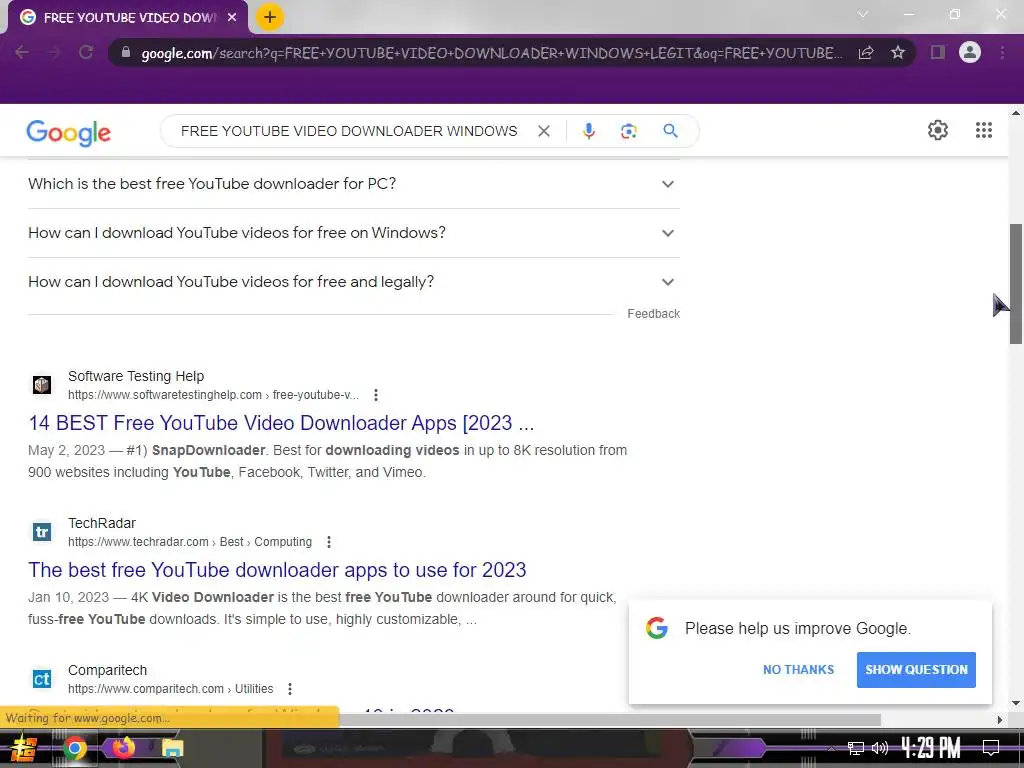This screenshot has height=768, width=1024.
Task: Start voice search with microphone icon
Action: tap(588, 131)
